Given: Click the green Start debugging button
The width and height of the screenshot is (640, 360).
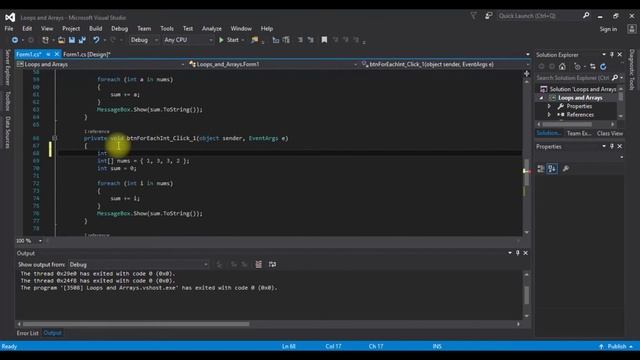Looking at the screenshot, I should (231, 40).
